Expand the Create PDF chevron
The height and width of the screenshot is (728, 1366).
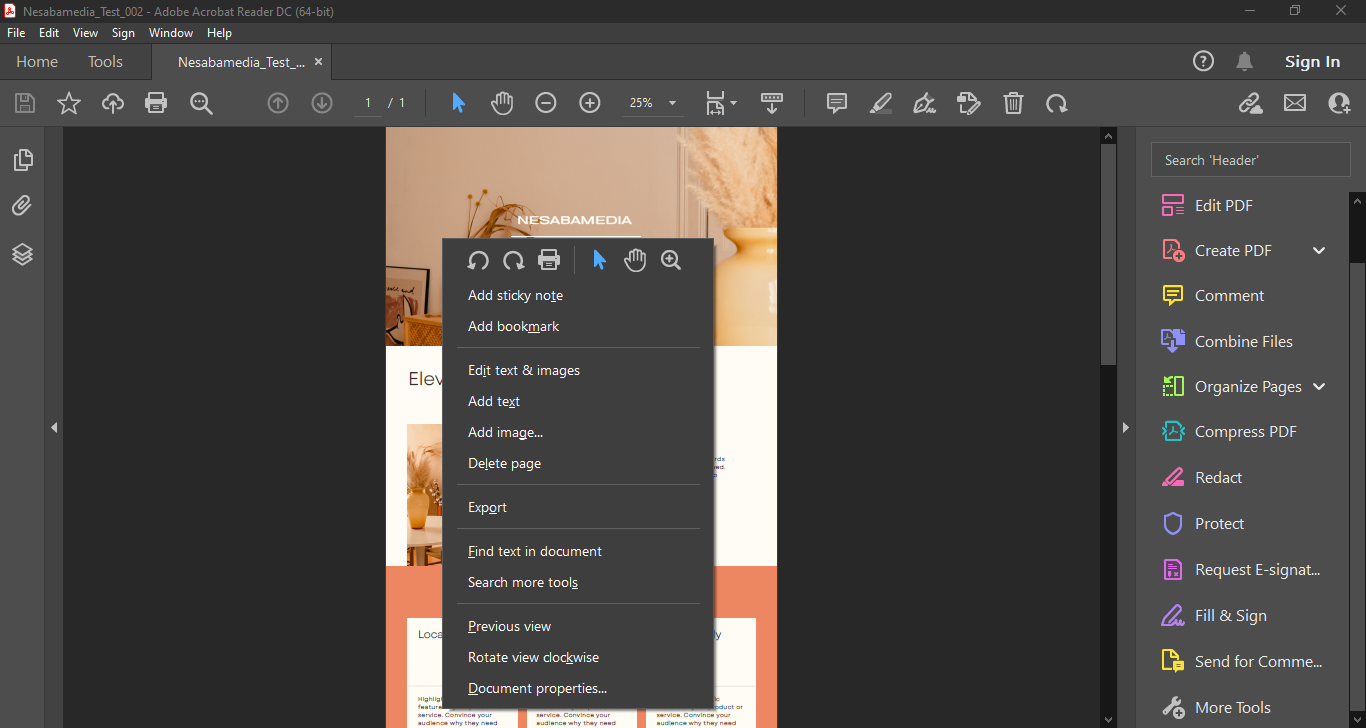tap(1319, 250)
